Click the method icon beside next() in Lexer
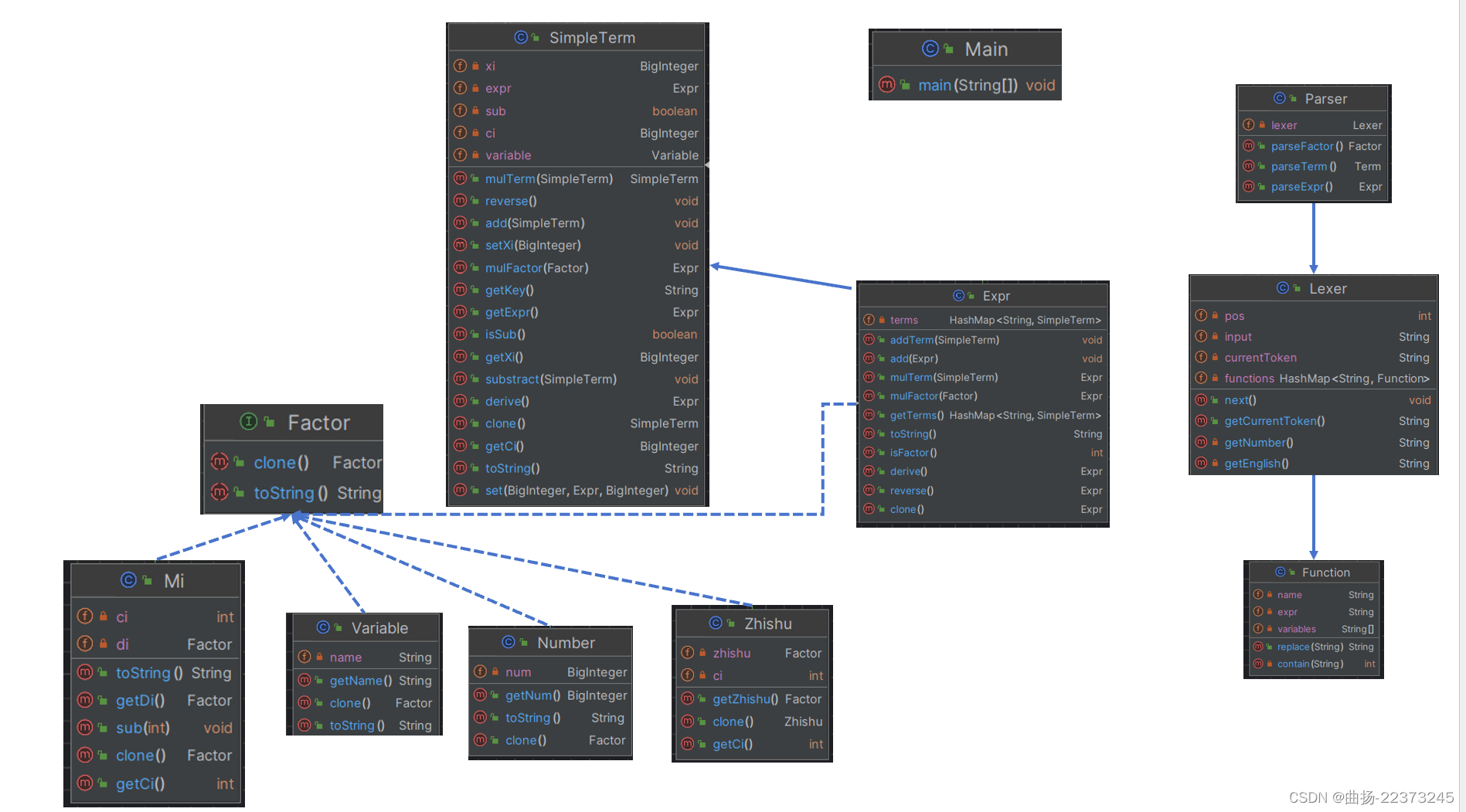 click(x=1201, y=399)
